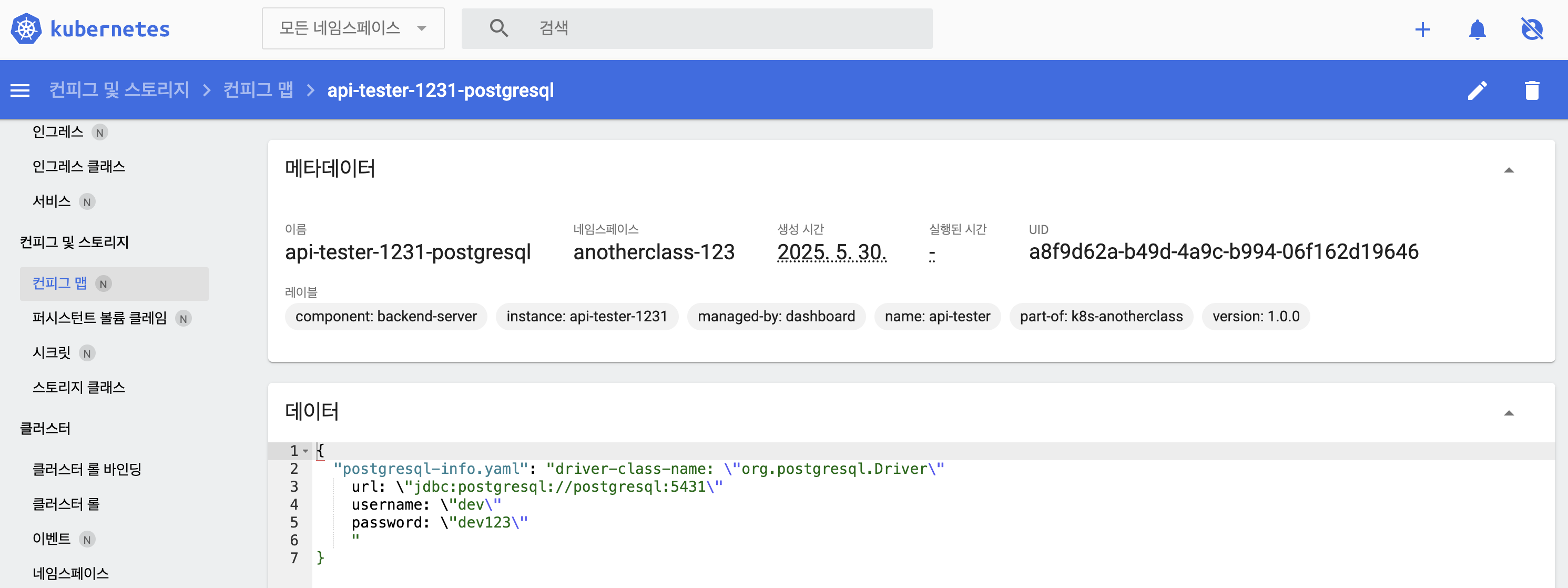Click the name: api-tester label chip
Image resolution: width=1568 pixels, height=588 pixels.
point(938,317)
